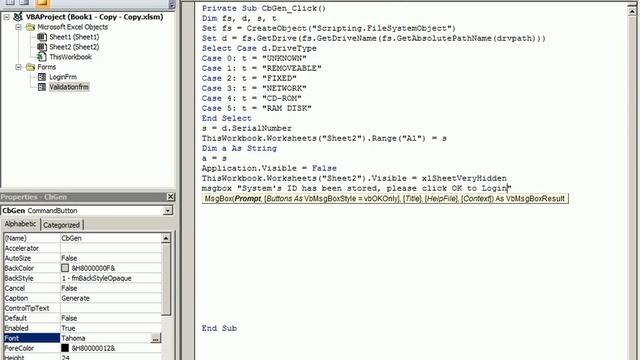Click the Forms folder icon
Viewport: 640px width, 360px height.
click(x=30, y=67)
